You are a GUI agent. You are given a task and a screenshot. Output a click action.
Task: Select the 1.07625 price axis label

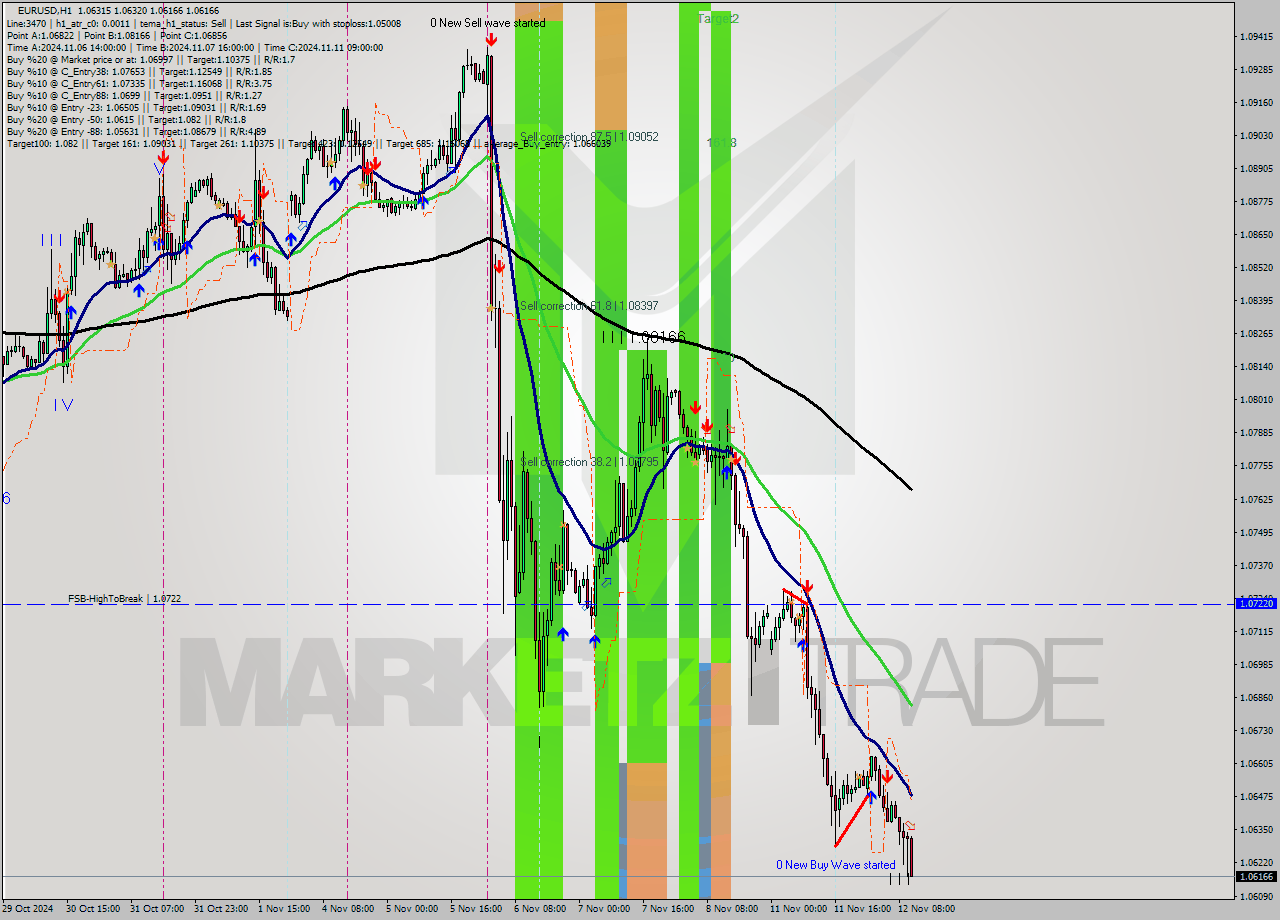(x=1256, y=498)
